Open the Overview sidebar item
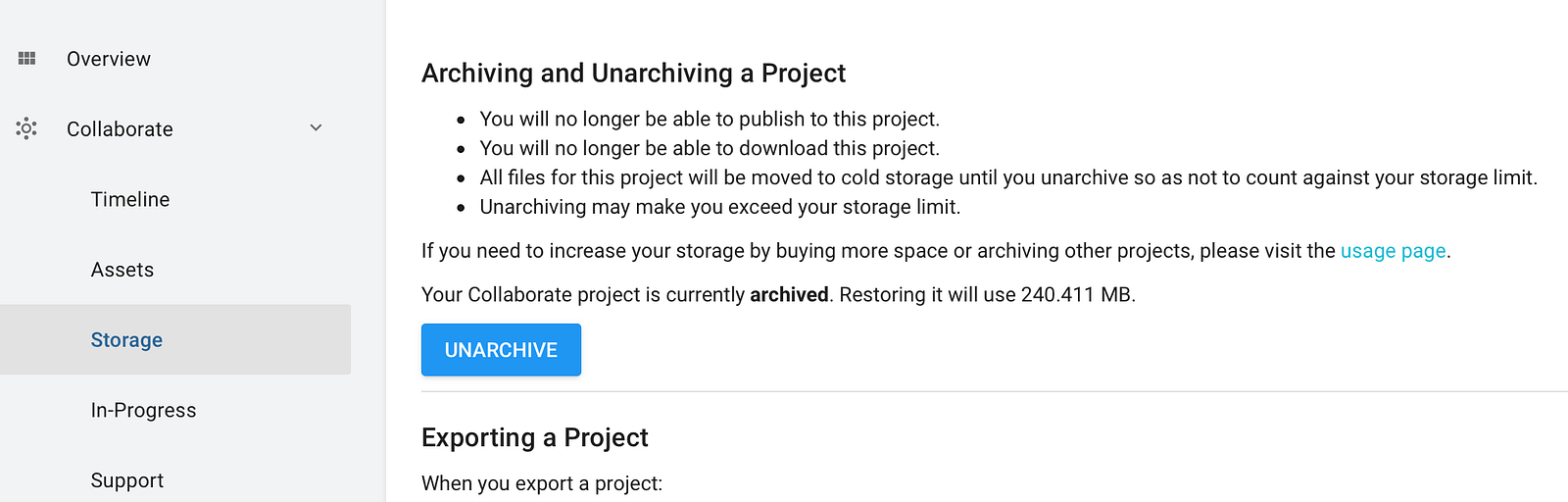This screenshot has height=502, width=1568. click(109, 59)
